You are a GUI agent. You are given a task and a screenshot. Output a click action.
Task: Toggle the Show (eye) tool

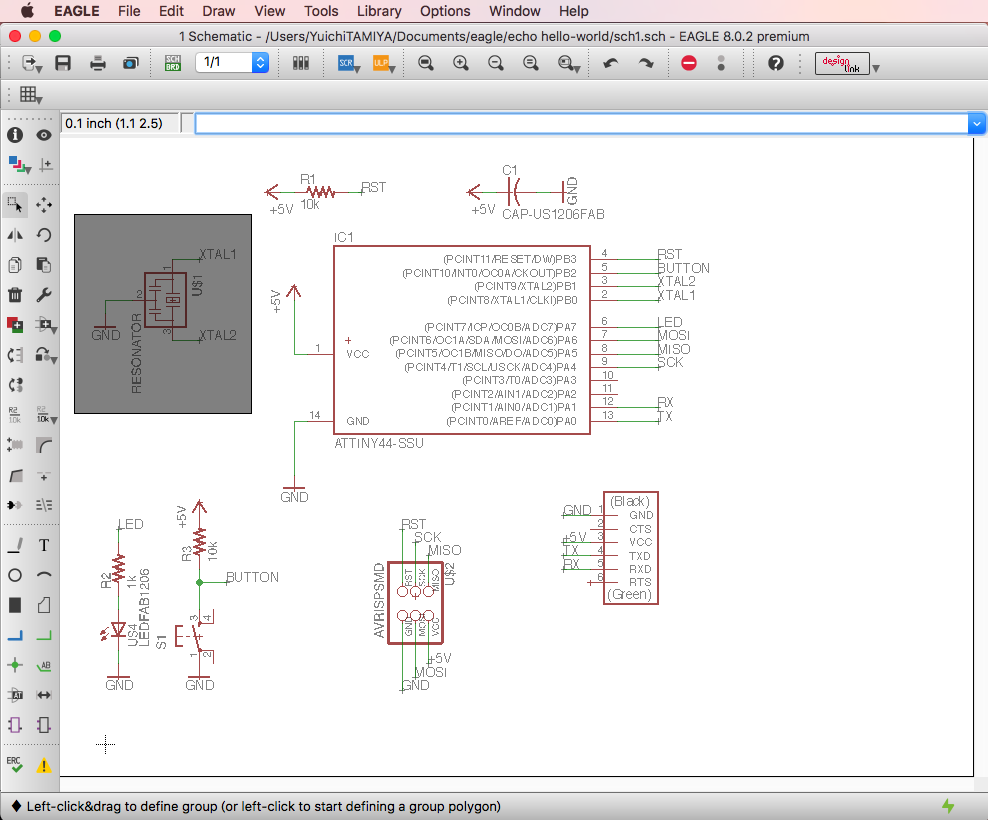pyautogui.click(x=43, y=135)
